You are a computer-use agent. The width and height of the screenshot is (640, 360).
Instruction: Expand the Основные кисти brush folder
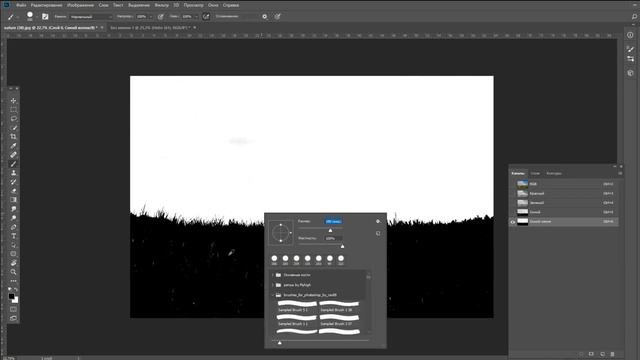(273, 275)
